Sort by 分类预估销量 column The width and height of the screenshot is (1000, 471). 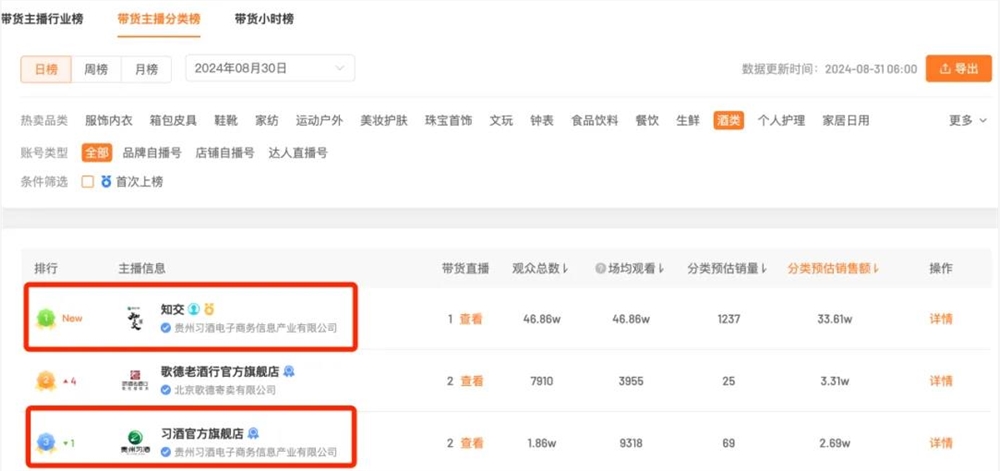(x=727, y=269)
